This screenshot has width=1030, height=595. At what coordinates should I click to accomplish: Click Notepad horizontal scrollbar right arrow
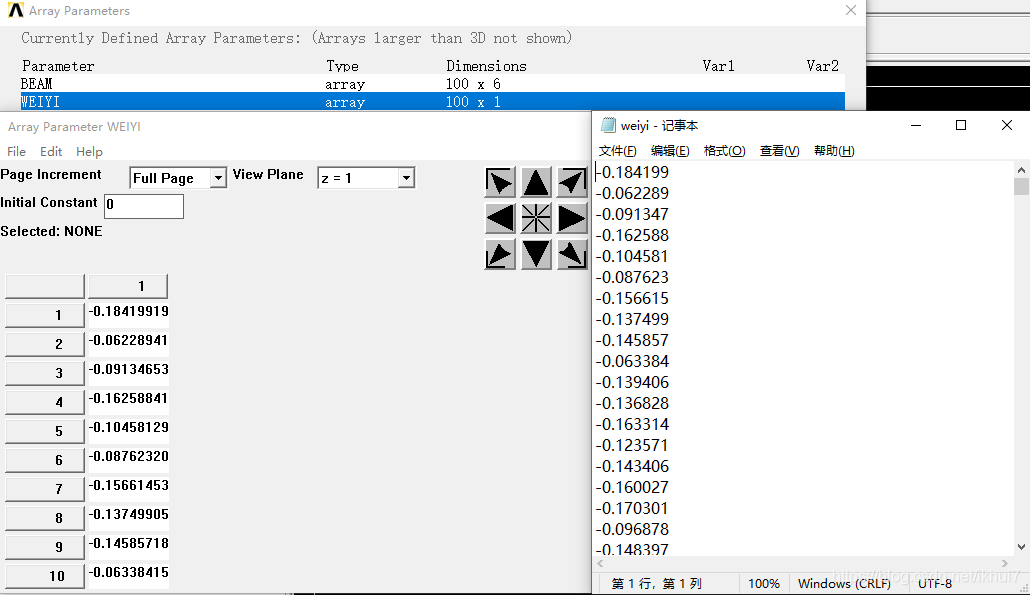1005,563
